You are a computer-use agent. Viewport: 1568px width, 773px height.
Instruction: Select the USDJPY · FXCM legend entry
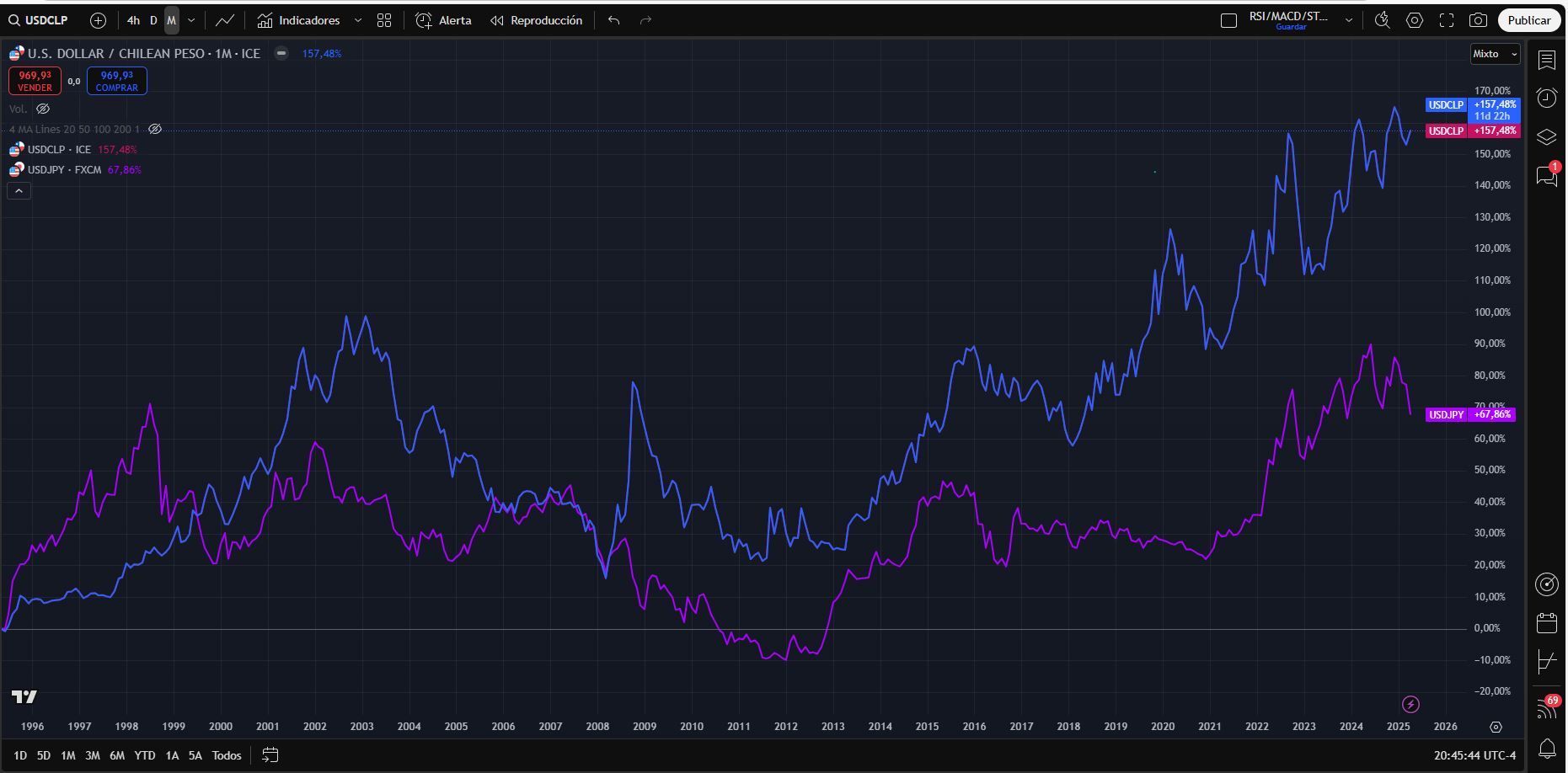coord(64,169)
